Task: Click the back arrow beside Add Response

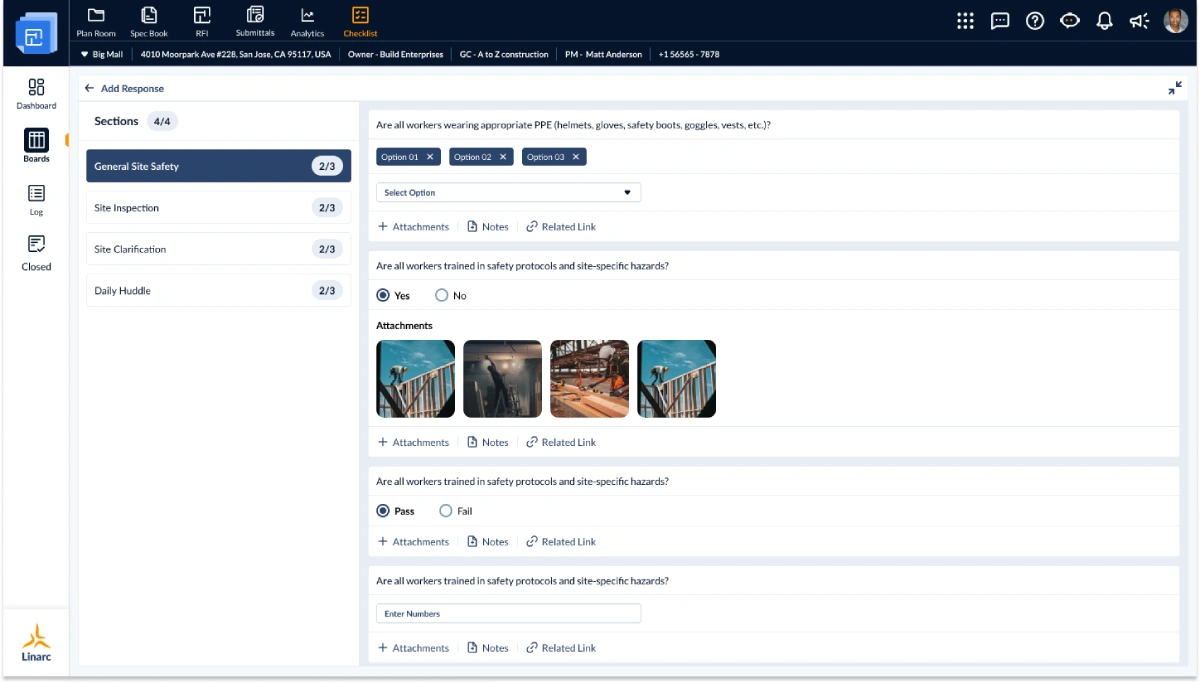Action: click(89, 88)
